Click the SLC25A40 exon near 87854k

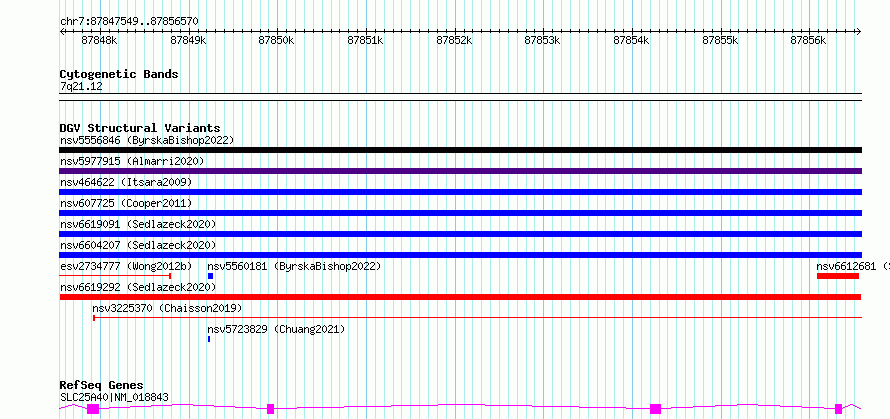click(656, 408)
